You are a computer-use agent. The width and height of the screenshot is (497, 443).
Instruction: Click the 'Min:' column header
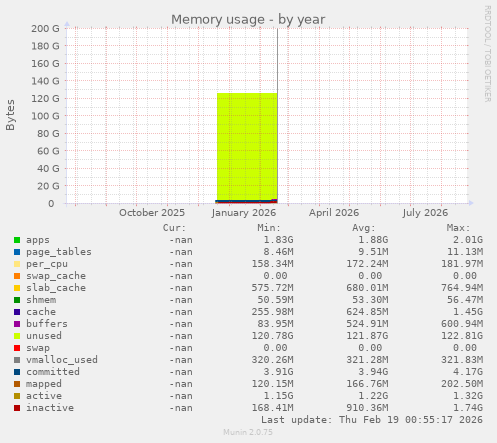[x=269, y=228]
